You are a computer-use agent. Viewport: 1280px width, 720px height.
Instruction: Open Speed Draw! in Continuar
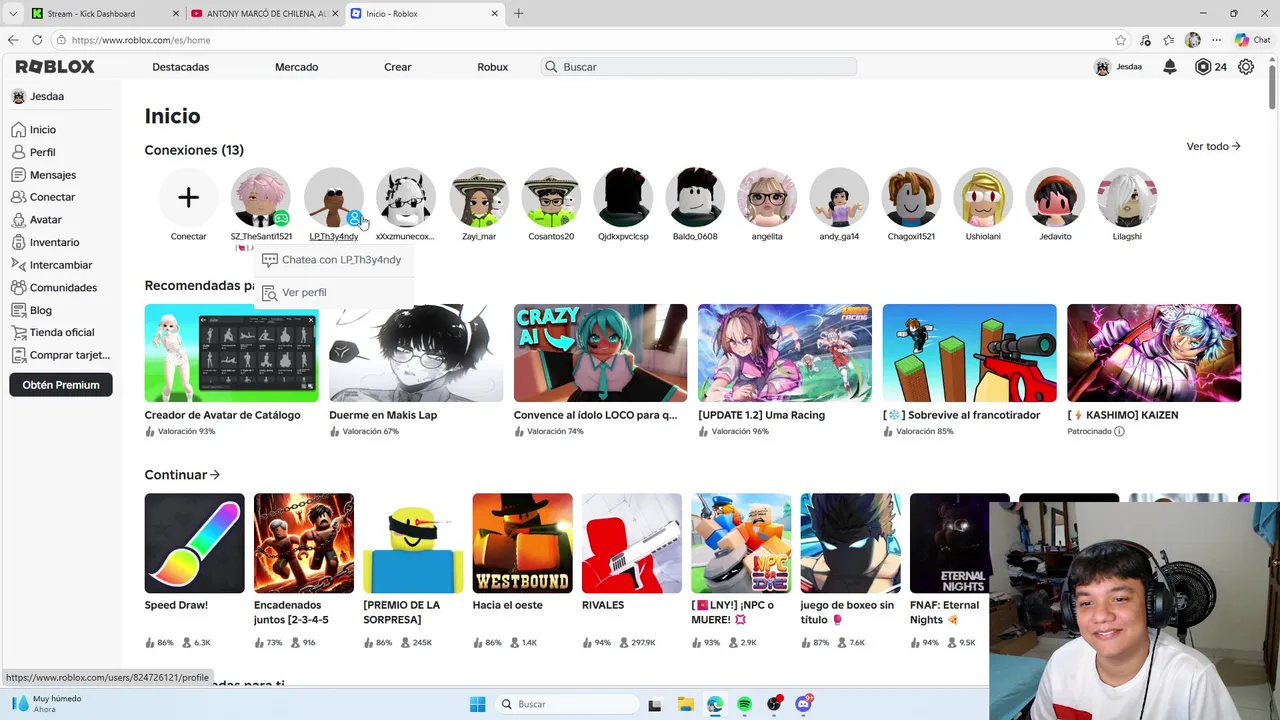click(x=194, y=543)
